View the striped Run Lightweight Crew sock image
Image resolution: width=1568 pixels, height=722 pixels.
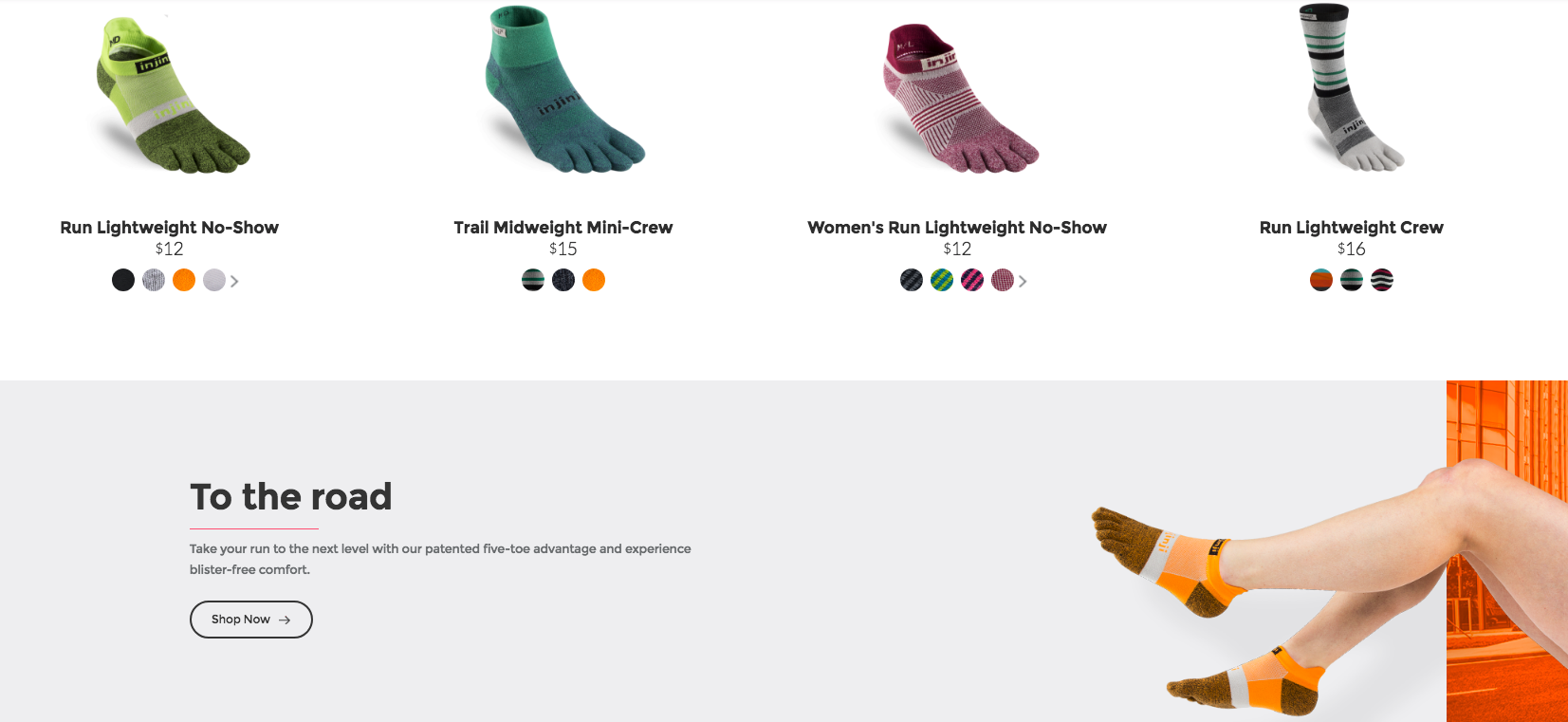1351,87
